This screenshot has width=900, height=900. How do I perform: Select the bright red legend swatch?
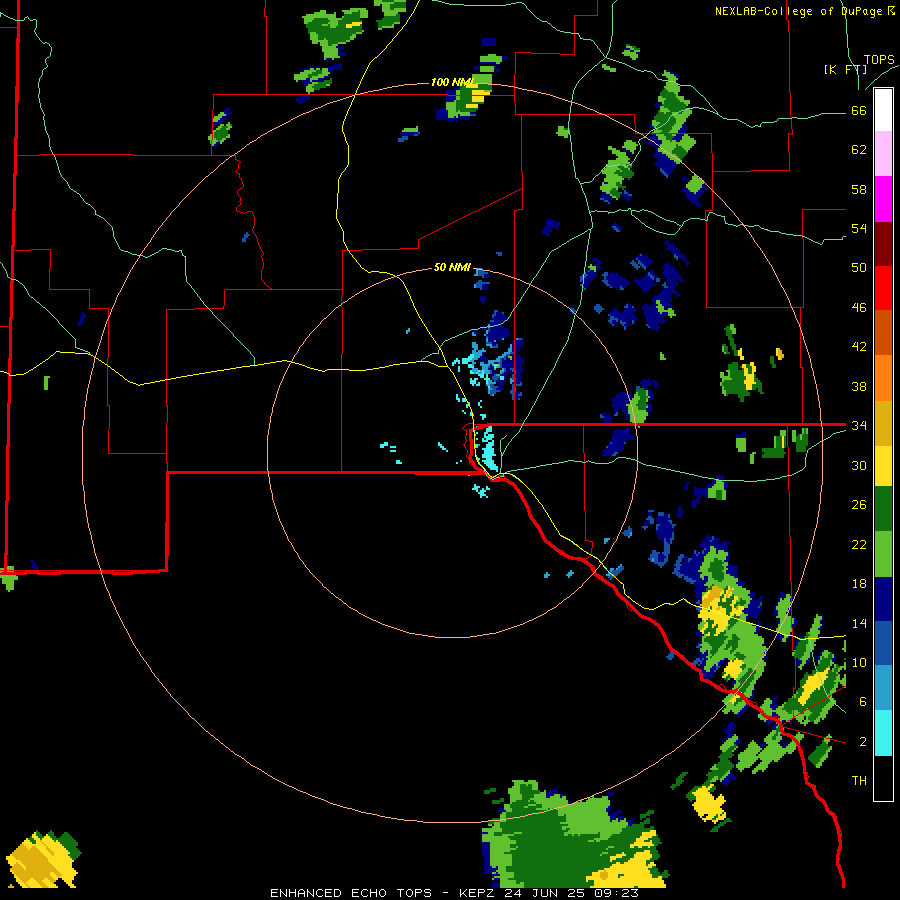[883, 288]
